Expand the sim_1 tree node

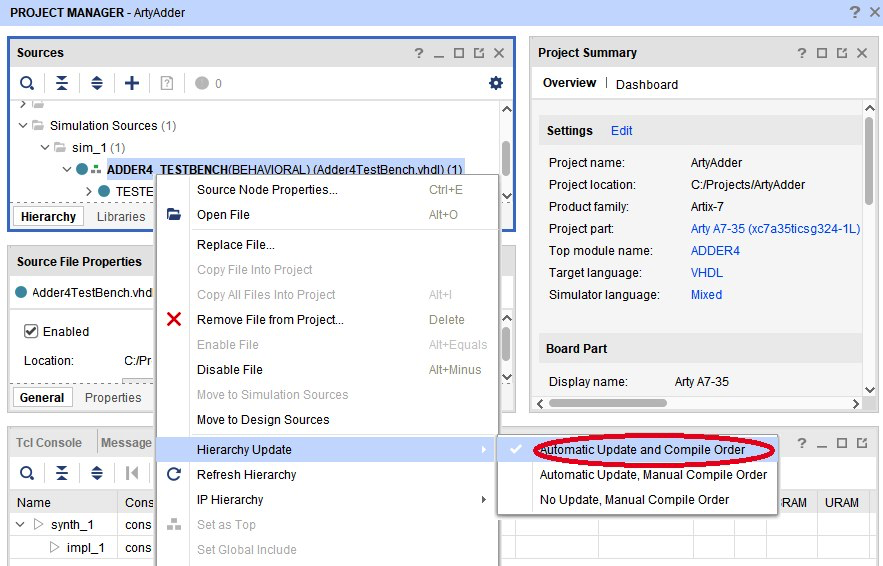click(46, 148)
